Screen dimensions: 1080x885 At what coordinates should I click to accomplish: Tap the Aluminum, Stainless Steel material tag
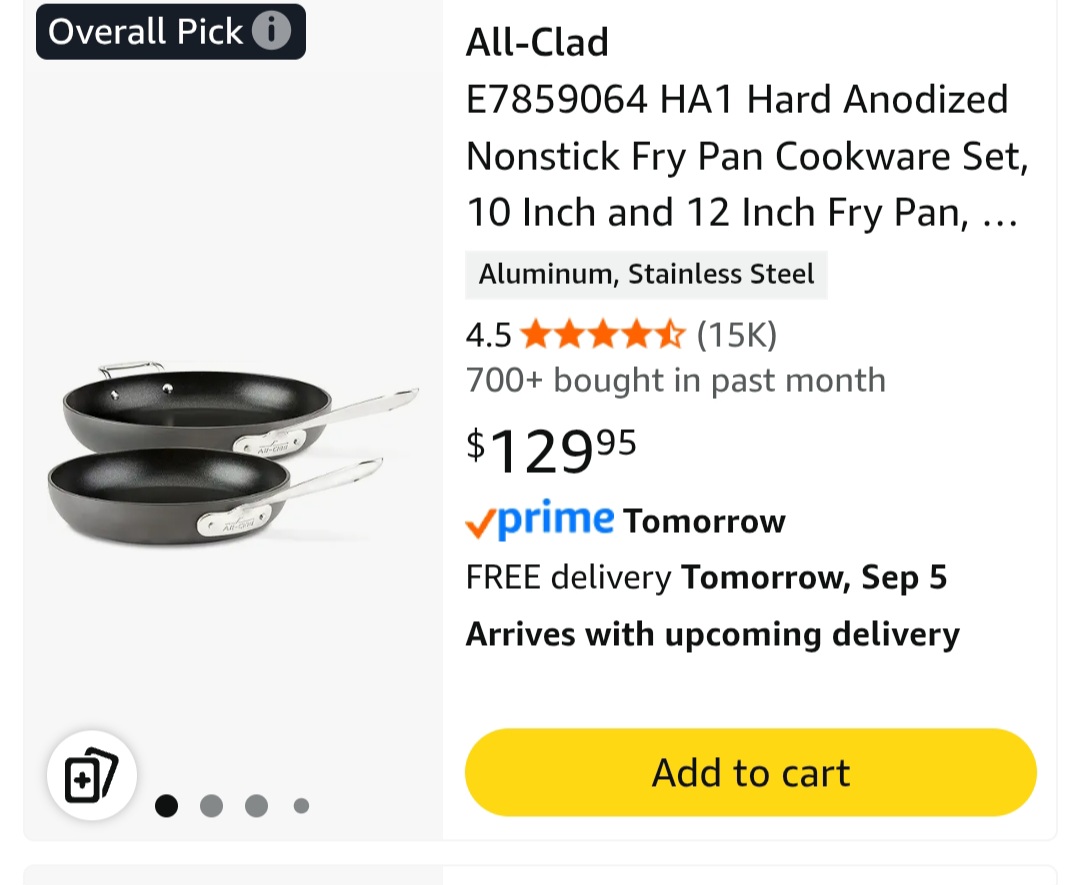646,274
